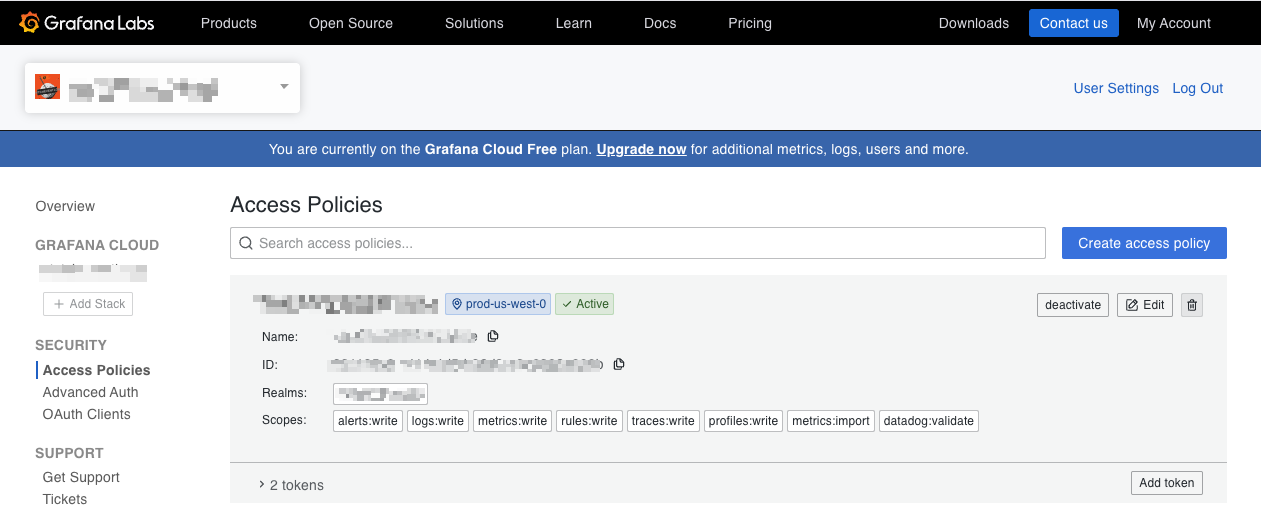Viewport: 1261px width, 514px height.
Task: Click Create access policy button
Action: [1144, 243]
